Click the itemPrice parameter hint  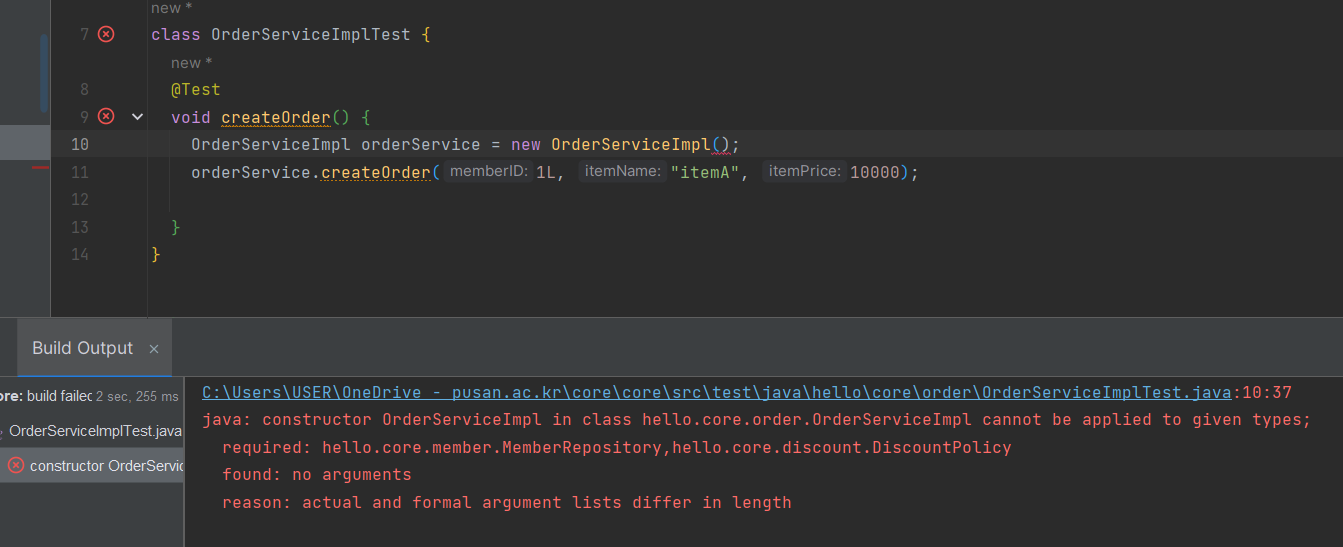click(x=805, y=172)
